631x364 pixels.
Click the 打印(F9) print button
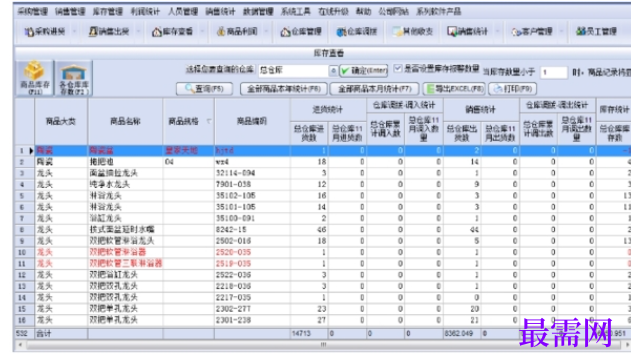tap(513, 88)
